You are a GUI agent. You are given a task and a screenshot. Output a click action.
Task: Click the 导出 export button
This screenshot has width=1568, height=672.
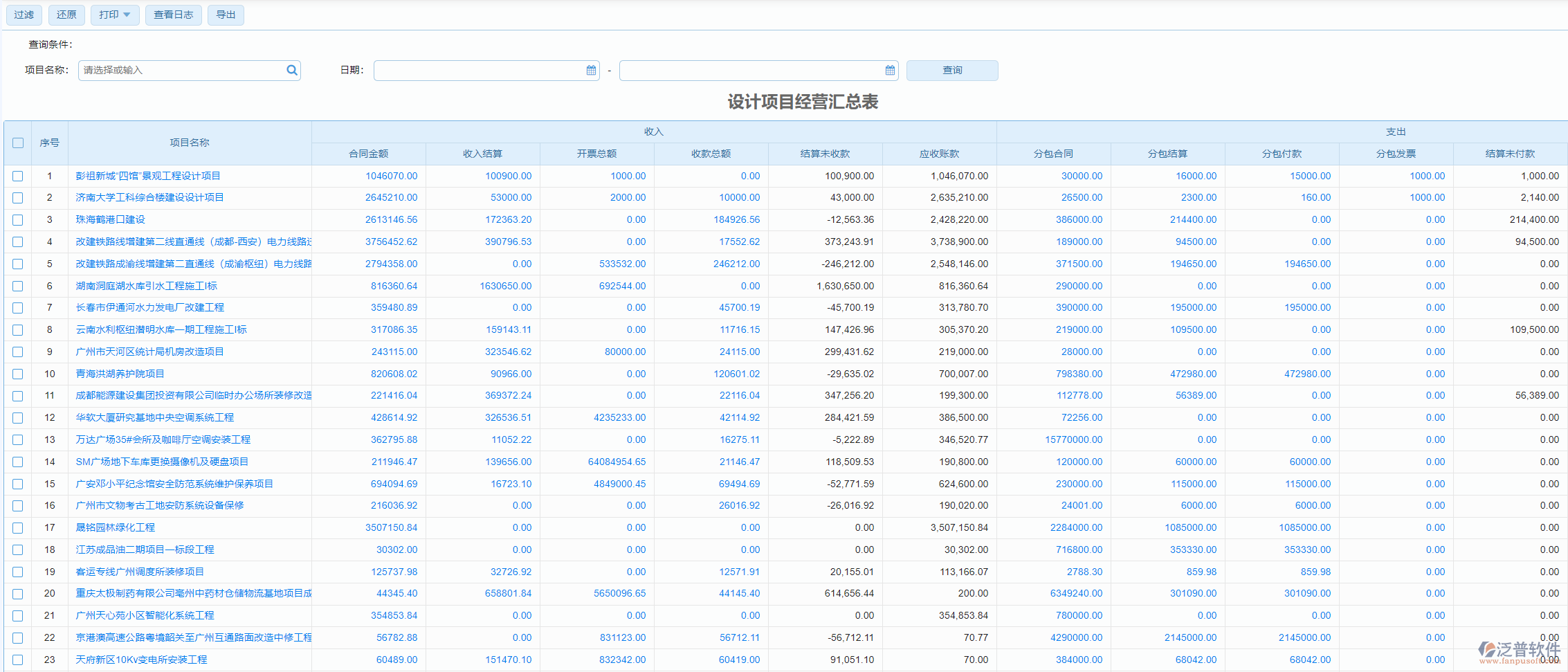226,15
